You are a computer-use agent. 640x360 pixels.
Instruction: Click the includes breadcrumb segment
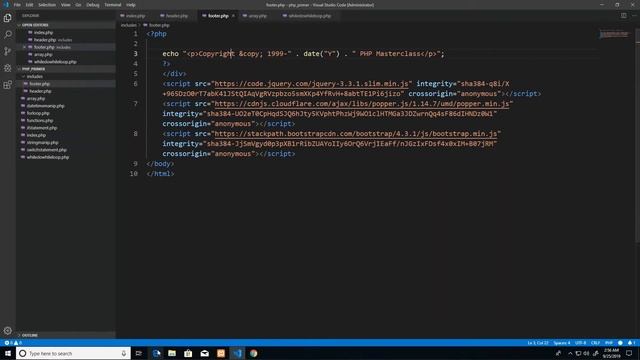(129, 25)
